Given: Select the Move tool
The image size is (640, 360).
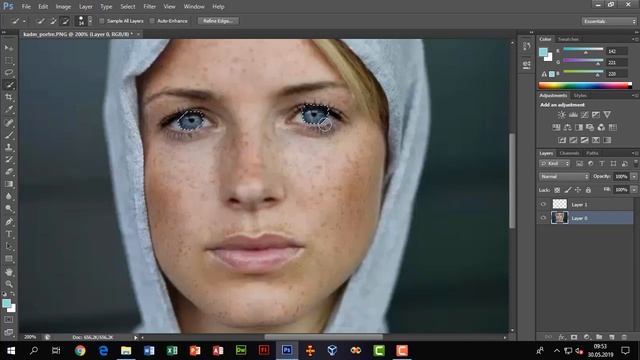Looking at the screenshot, I should (9, 48).
